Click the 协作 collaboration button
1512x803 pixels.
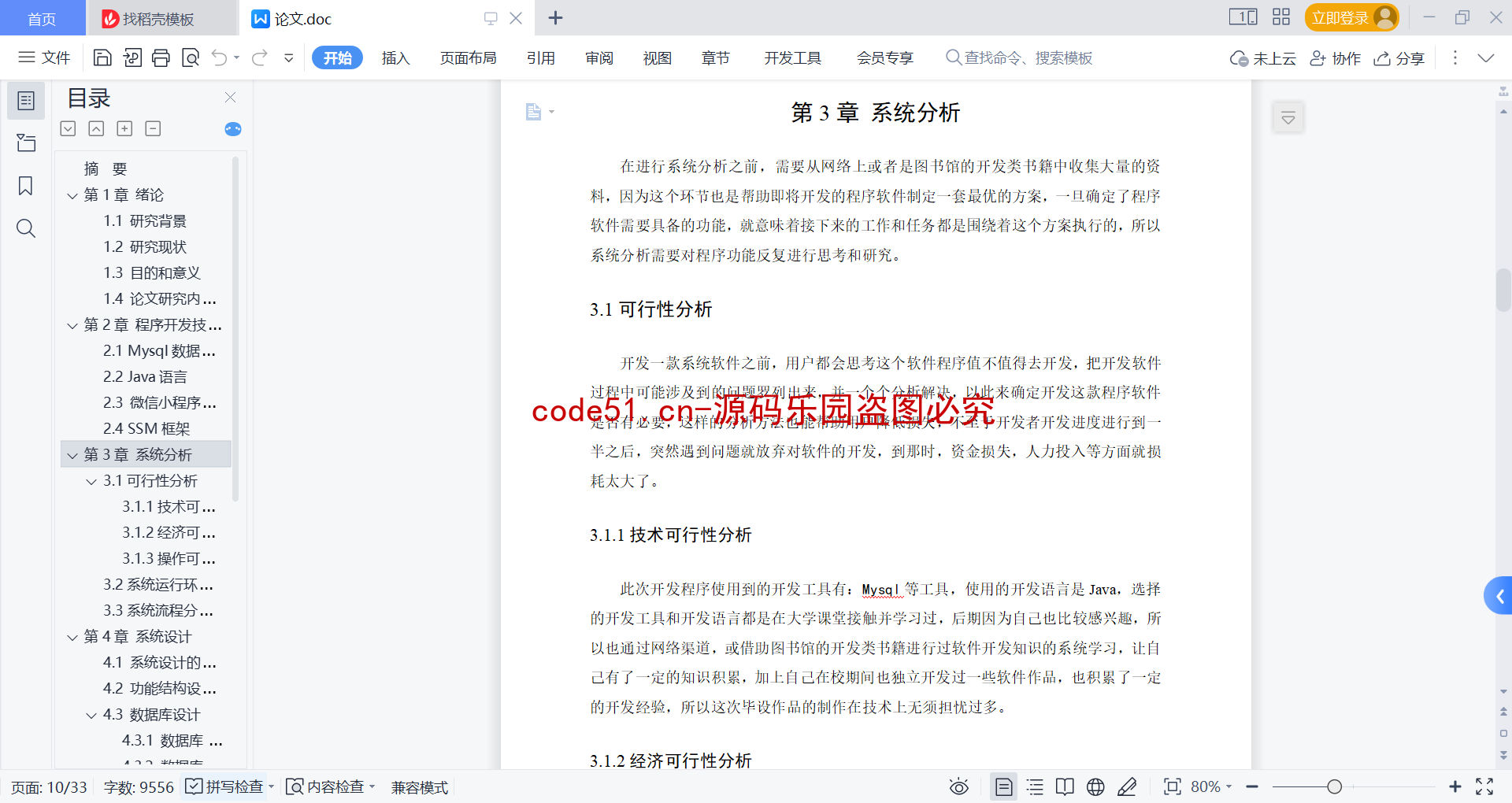coord(1335,58)
